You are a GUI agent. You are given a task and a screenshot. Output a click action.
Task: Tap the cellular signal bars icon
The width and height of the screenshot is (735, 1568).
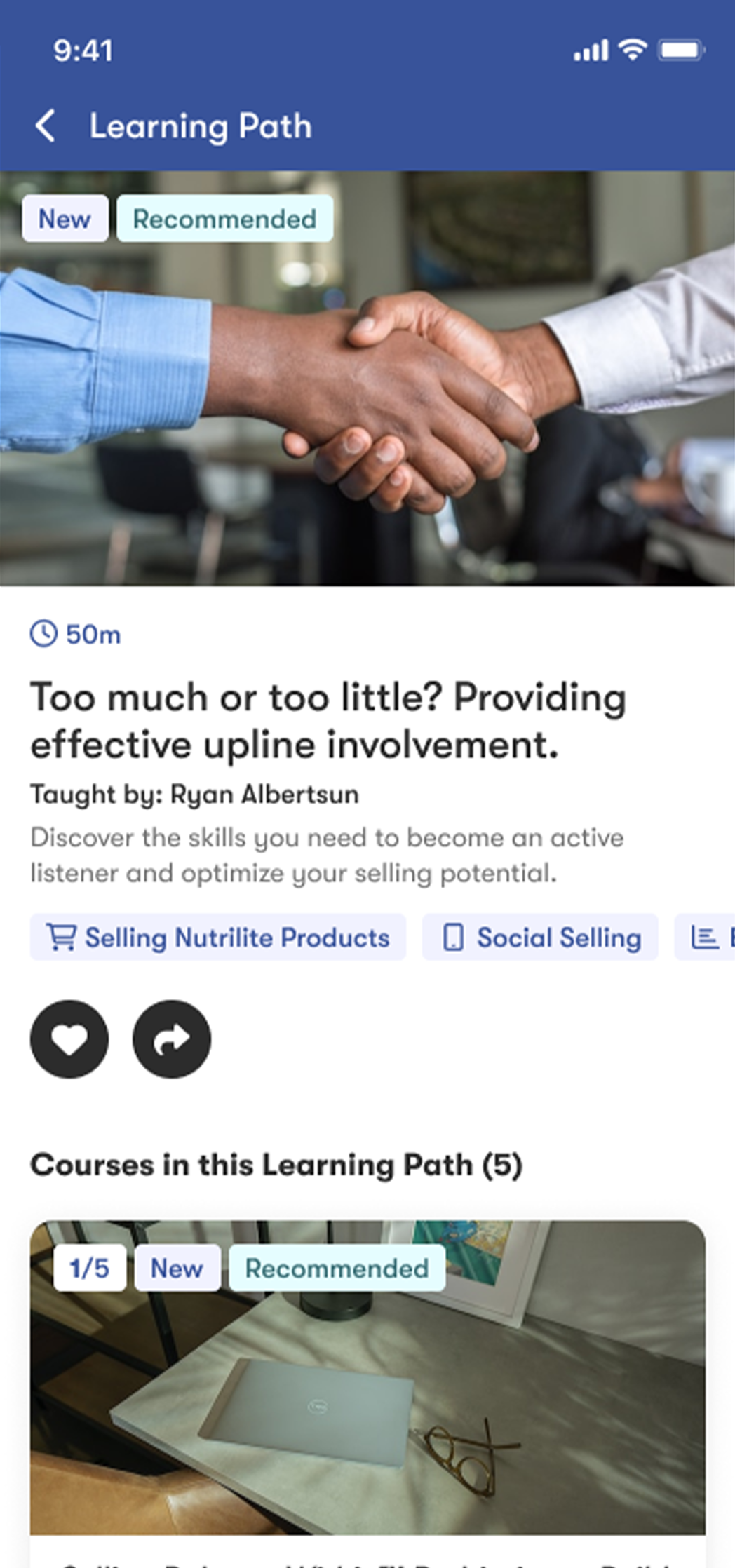coord(591,50)
